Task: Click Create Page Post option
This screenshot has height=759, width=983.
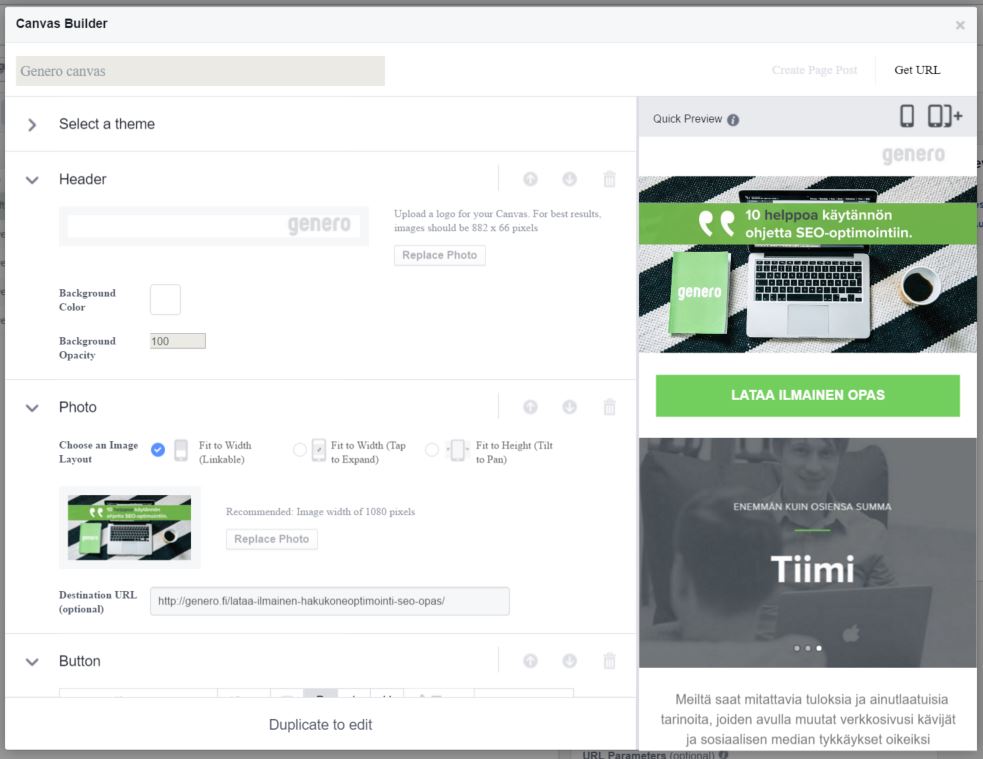Action: pos(814,70)
